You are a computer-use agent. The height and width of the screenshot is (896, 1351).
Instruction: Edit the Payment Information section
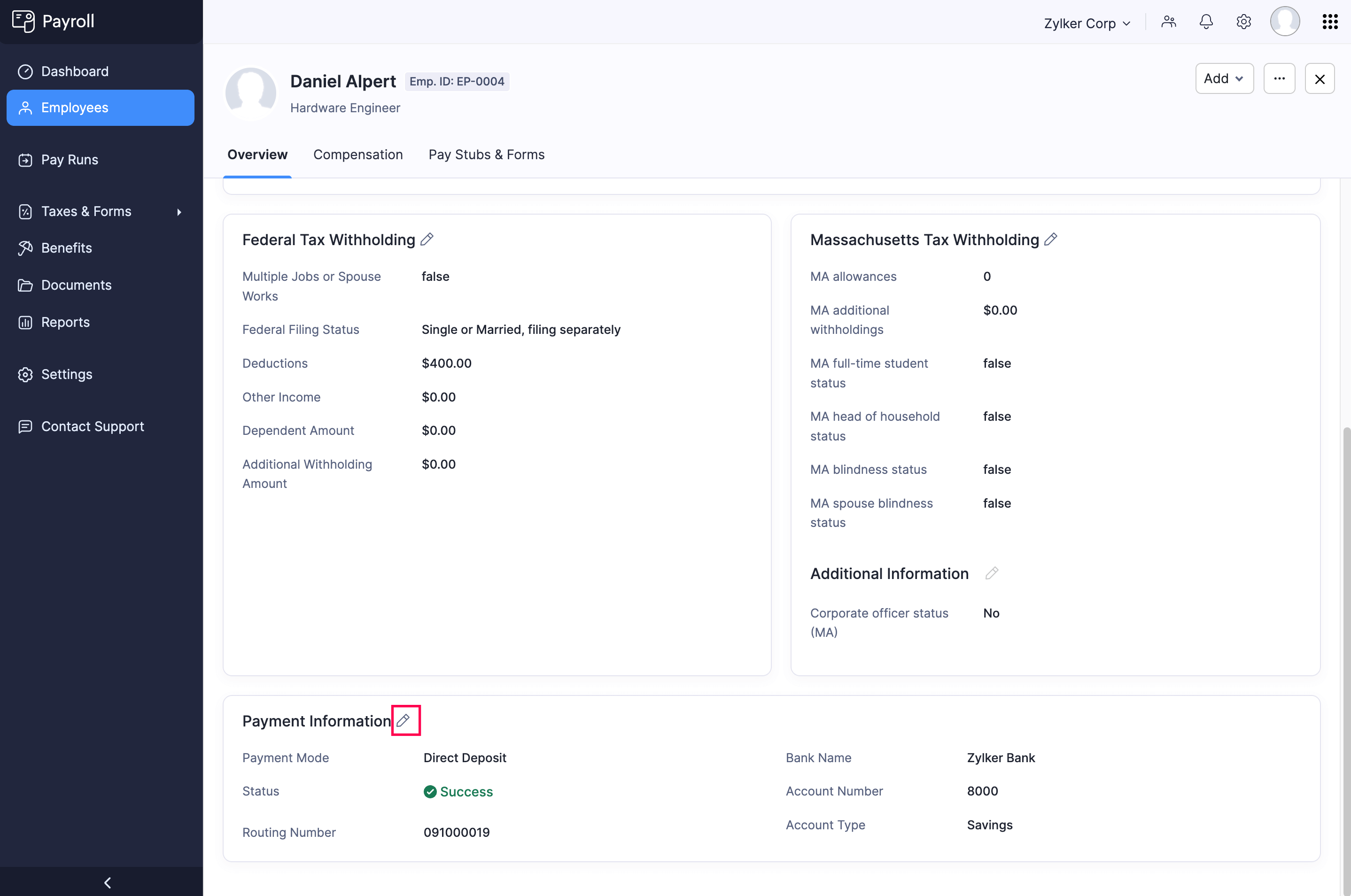tap(405, 720)
